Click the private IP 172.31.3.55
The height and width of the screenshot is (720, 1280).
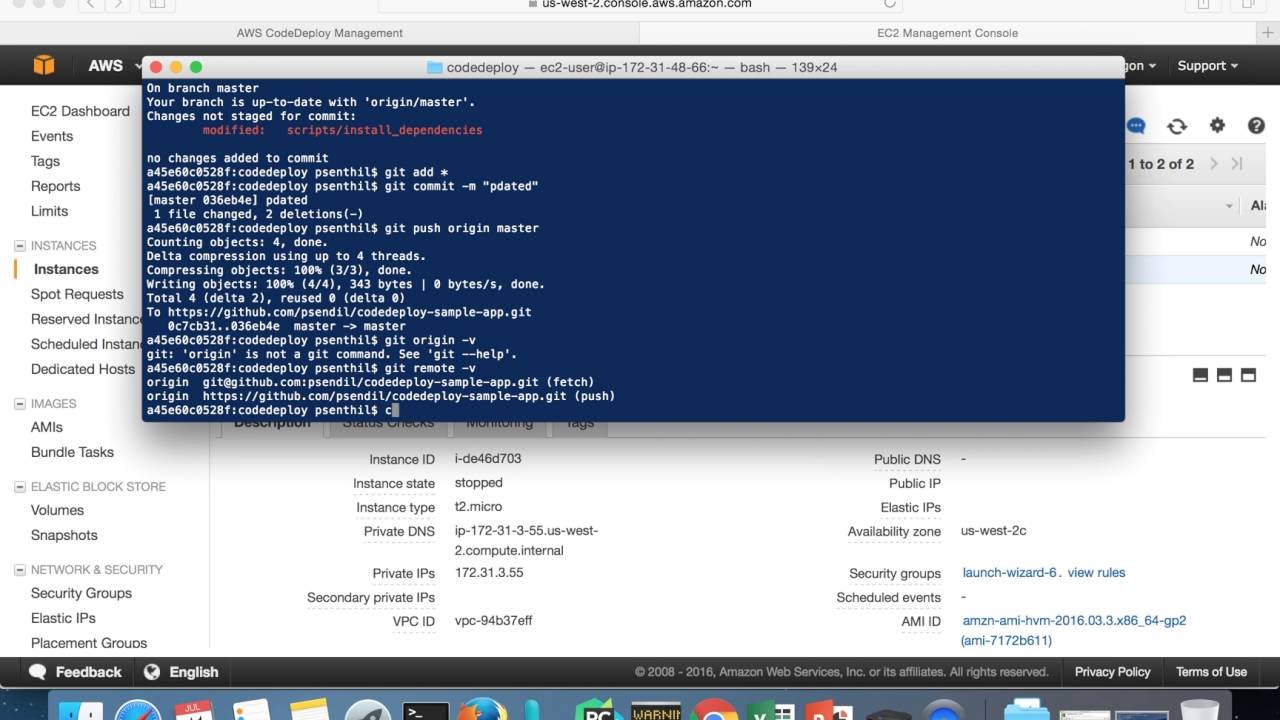point(489,573)
